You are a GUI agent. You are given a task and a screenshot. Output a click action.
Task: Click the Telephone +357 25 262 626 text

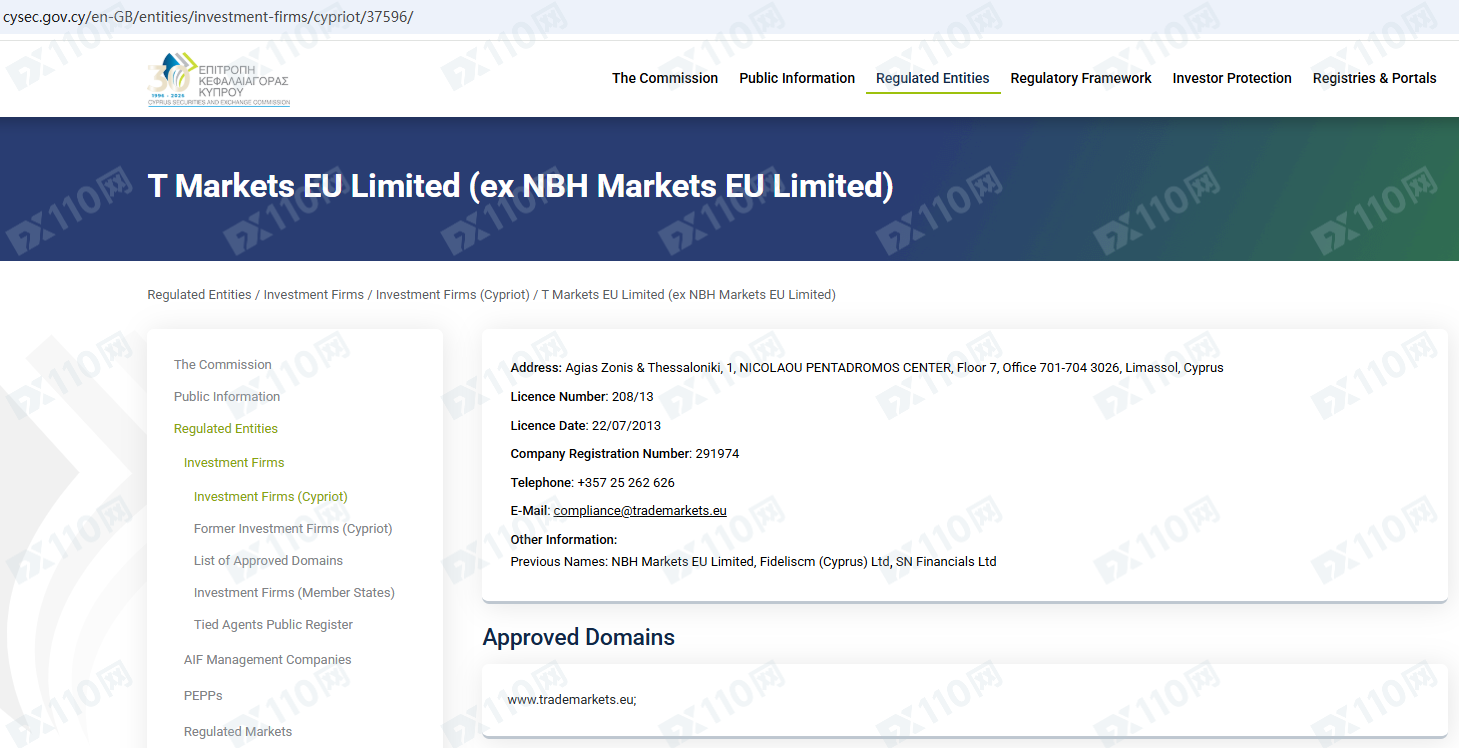[593, 483]
